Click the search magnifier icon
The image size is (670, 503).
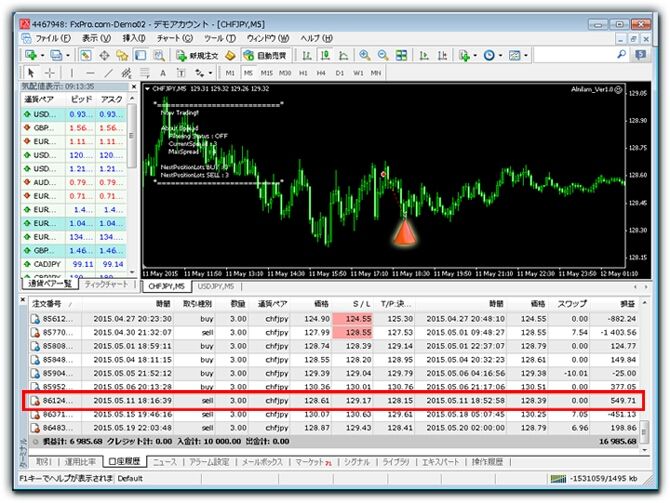coord(622,54)
